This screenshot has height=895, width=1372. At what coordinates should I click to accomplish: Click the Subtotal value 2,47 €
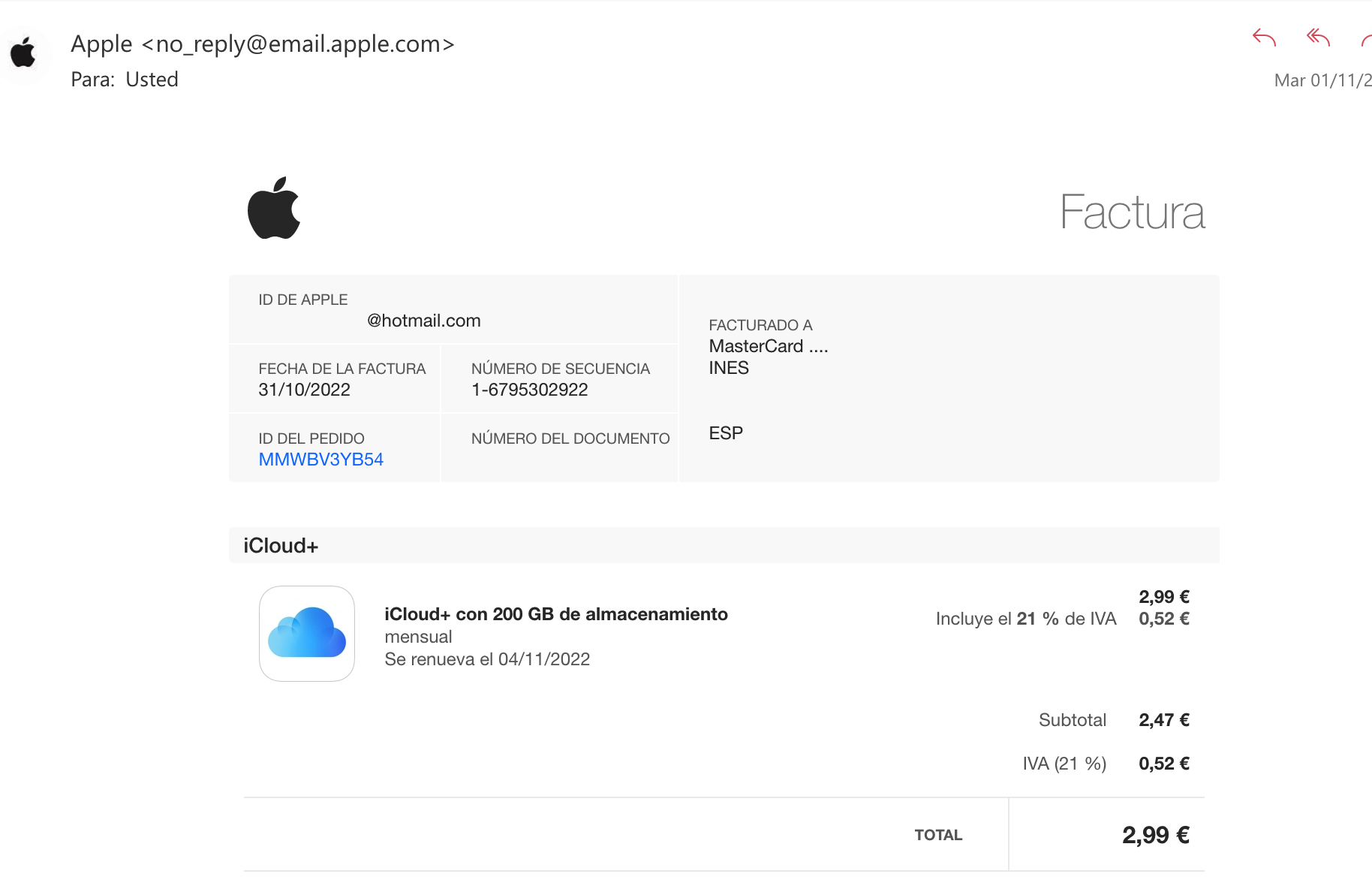point(1163,720)
